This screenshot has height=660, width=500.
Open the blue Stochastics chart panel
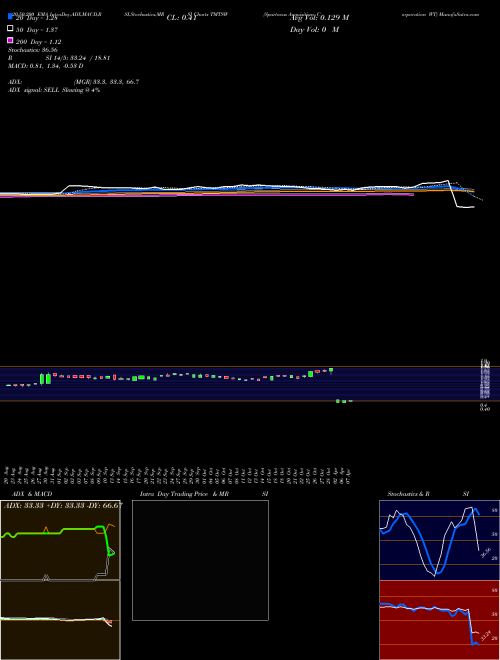tap(439, 540)
